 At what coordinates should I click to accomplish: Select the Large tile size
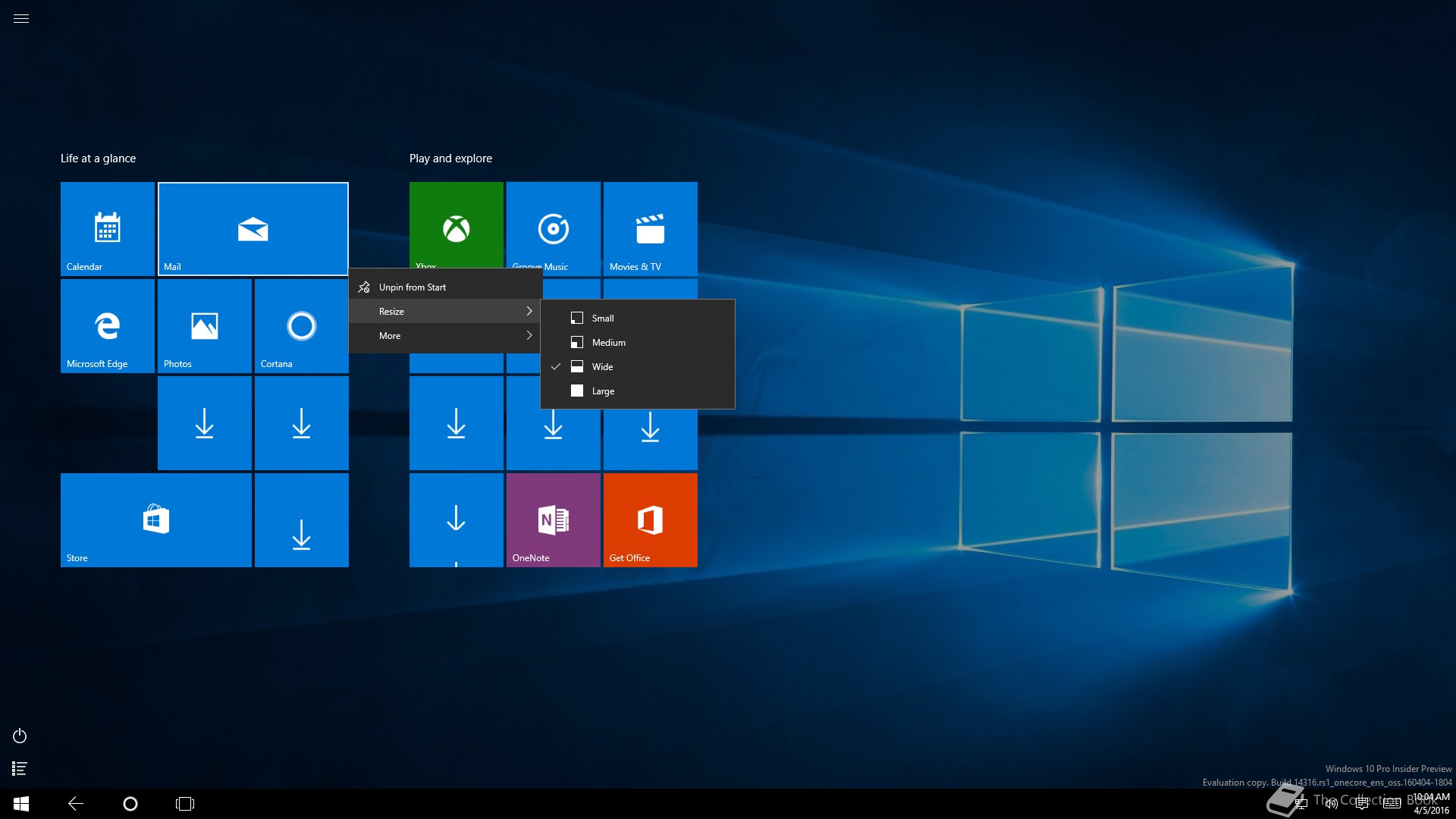[638, 391]
